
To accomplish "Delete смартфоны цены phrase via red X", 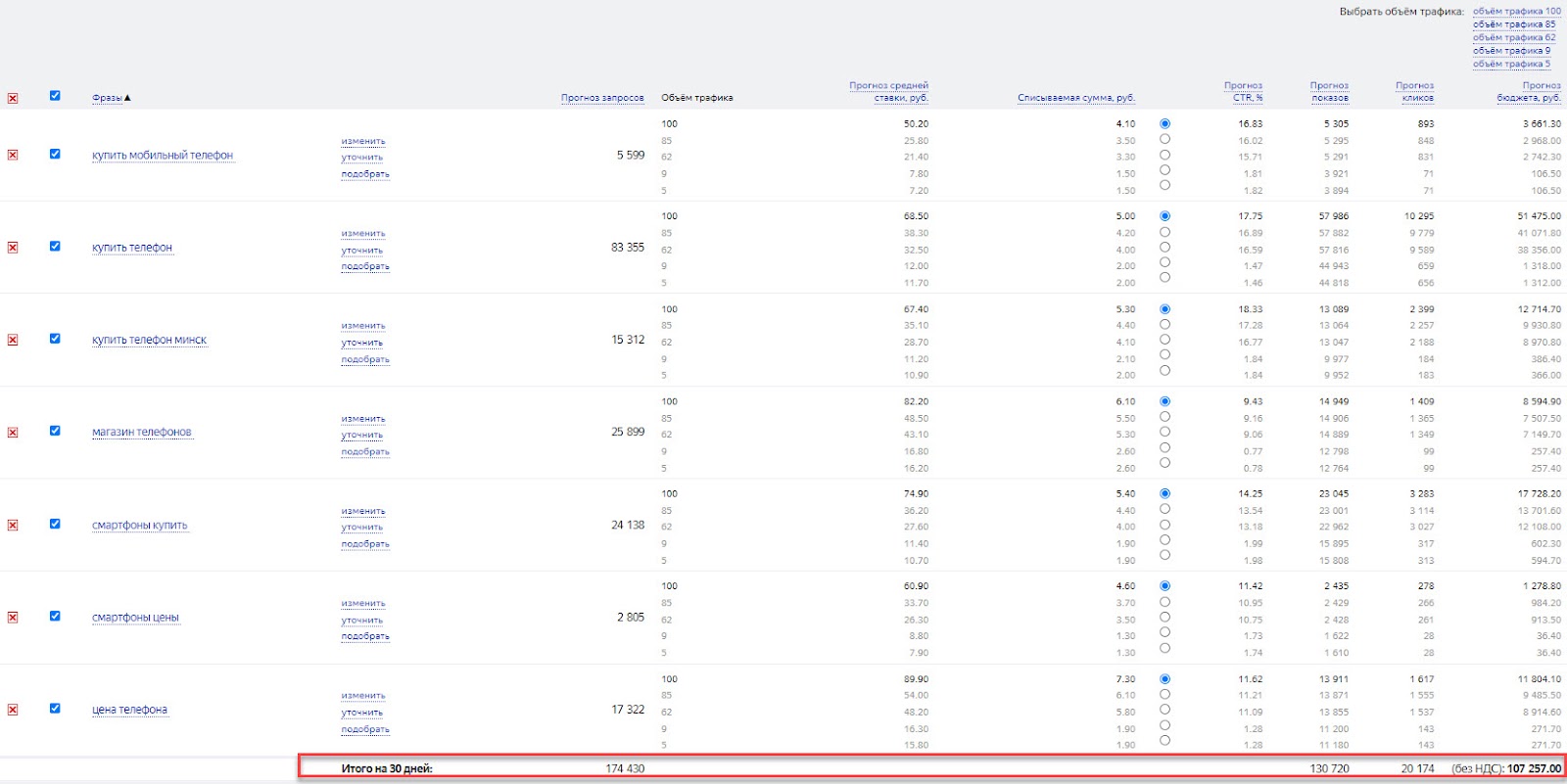I will click(x=13, y=618).
